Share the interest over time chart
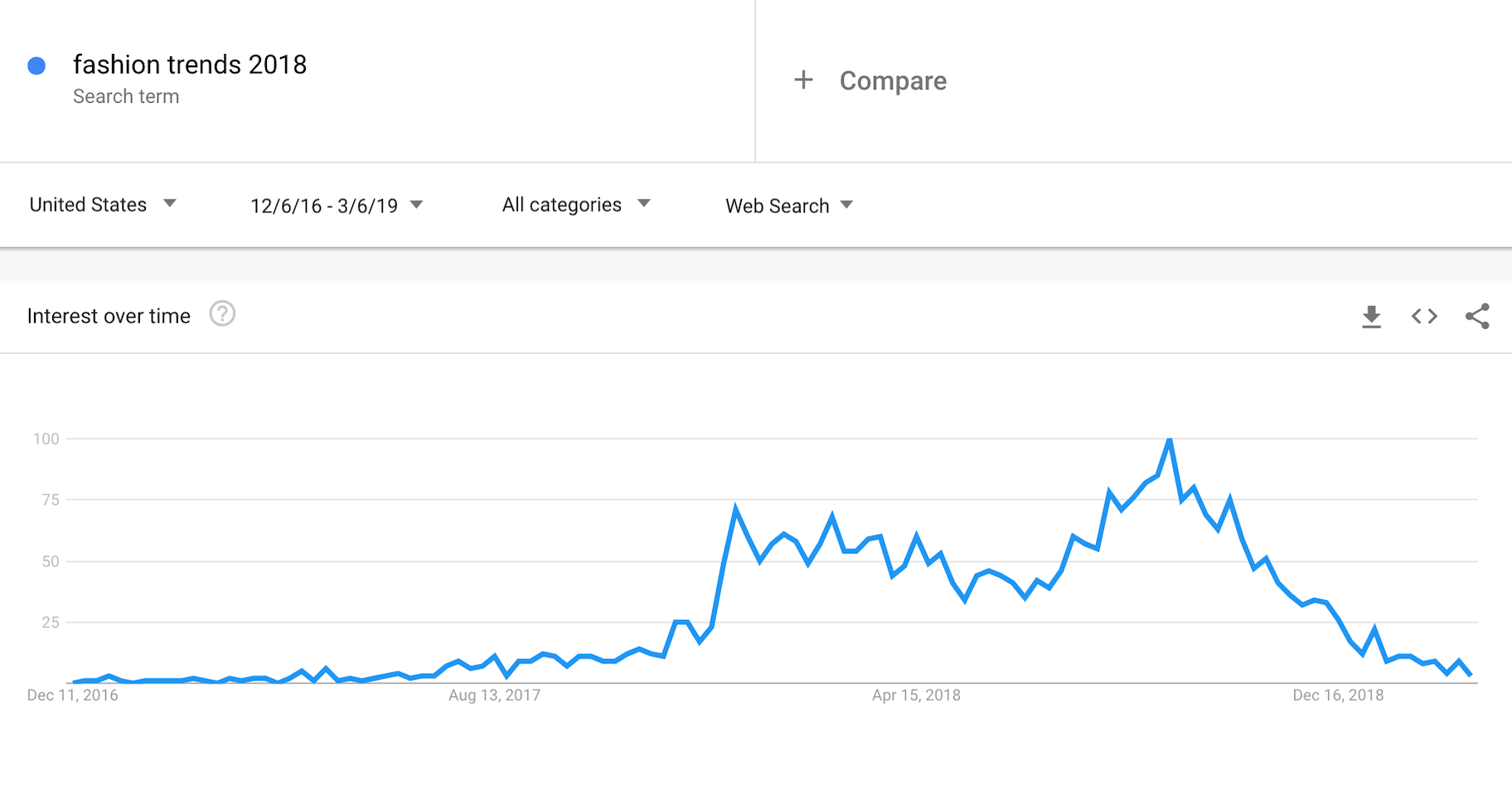This screenshot has height=790, width=1512. pyautogui.click(x=1477, y=316)
